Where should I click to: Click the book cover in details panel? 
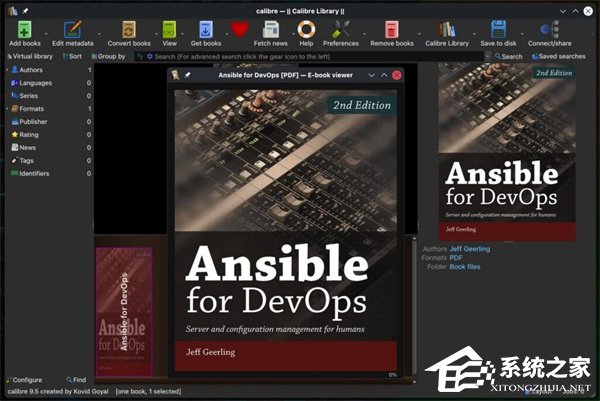pos(507,152)
